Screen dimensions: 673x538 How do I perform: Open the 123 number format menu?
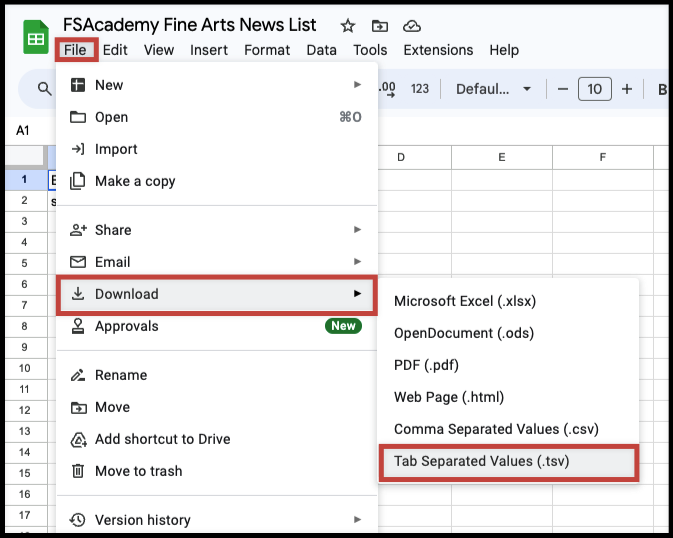point(419,89)
